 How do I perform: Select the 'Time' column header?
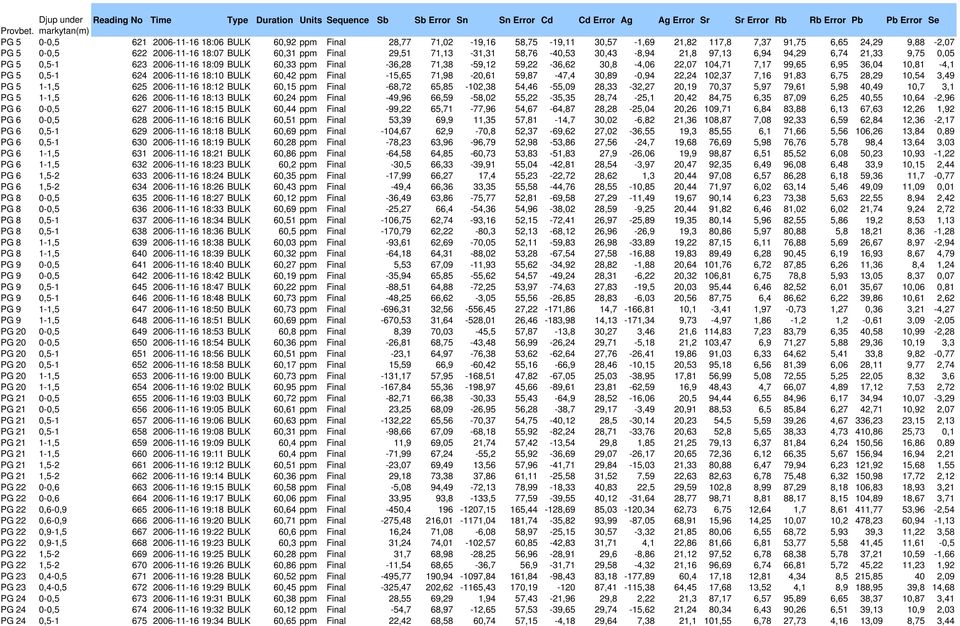[x=161, y=20]
